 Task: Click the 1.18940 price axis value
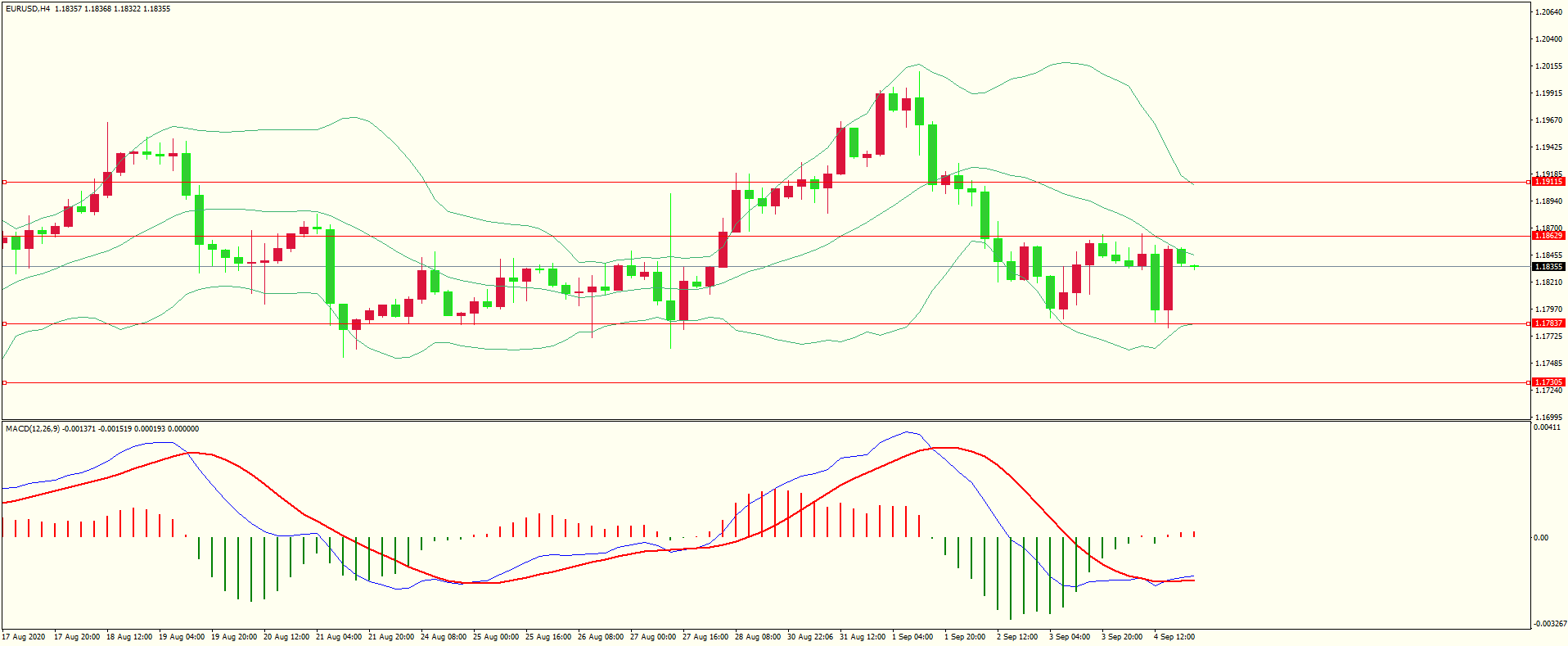coord(1548,201)
